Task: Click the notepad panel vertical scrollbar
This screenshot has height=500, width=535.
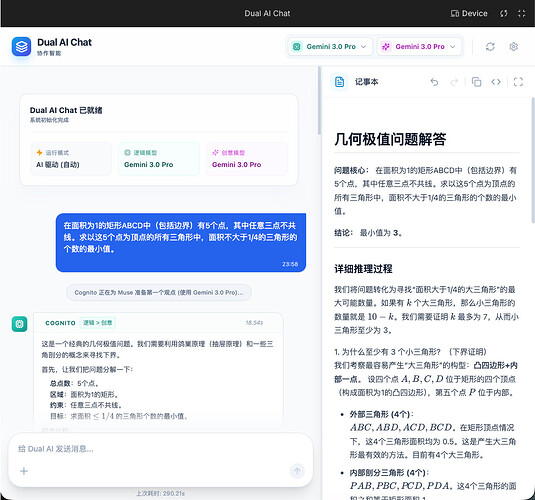Action: (533, 160)
